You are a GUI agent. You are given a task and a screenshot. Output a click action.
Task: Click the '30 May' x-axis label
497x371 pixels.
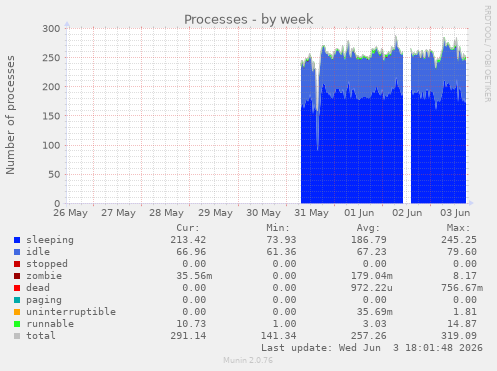pyautogui.click(x=263, y=213)
